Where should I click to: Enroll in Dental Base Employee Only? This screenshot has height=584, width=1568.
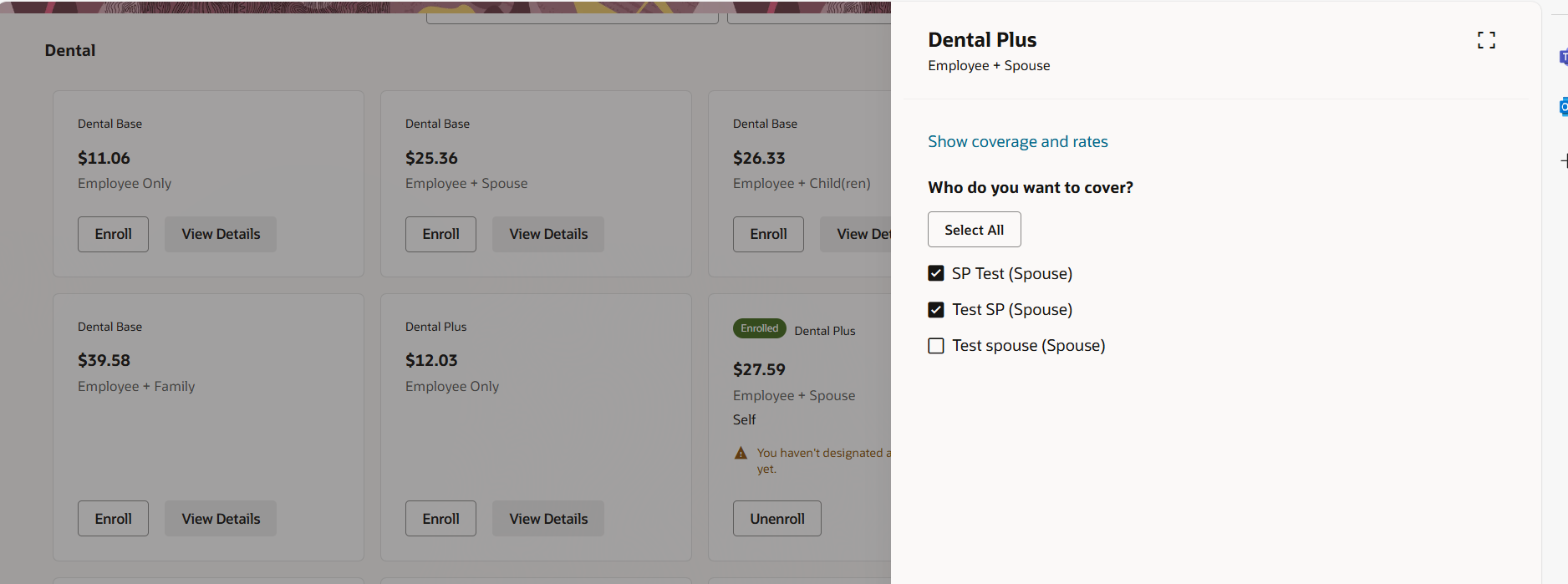pyautogui.click(x=113, y=235)
